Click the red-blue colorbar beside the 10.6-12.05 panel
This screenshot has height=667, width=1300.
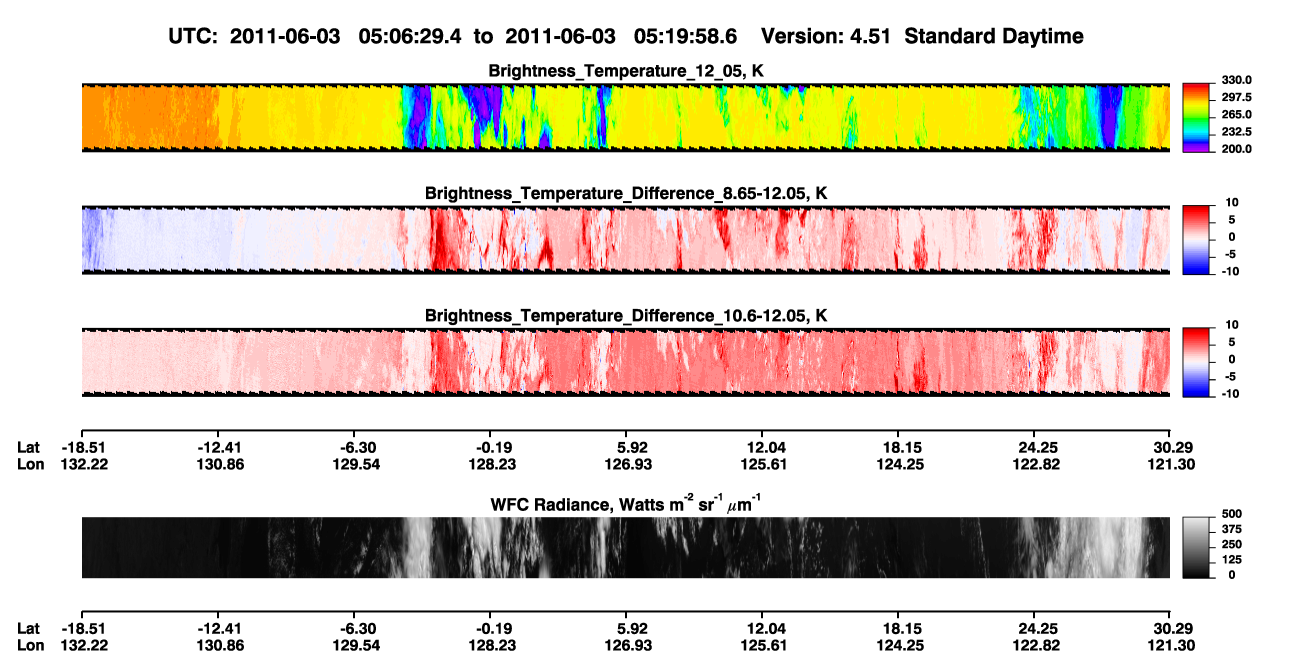pos(1196,362)
